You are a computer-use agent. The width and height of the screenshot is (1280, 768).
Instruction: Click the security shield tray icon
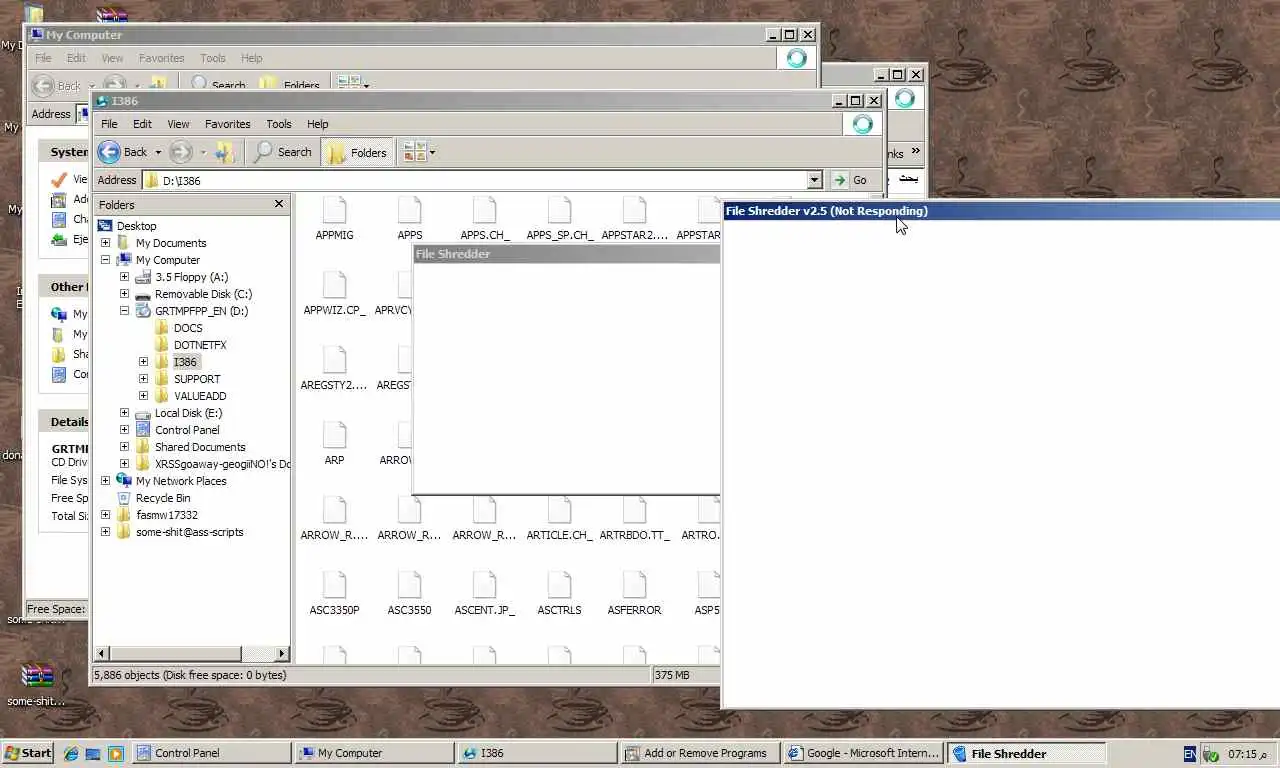point(1210,754)
